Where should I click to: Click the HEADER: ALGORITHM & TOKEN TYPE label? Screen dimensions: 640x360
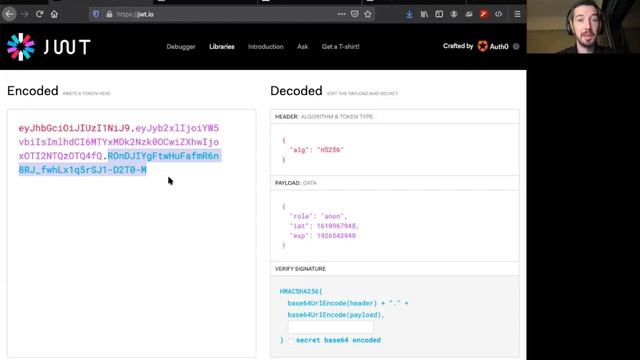324,117
